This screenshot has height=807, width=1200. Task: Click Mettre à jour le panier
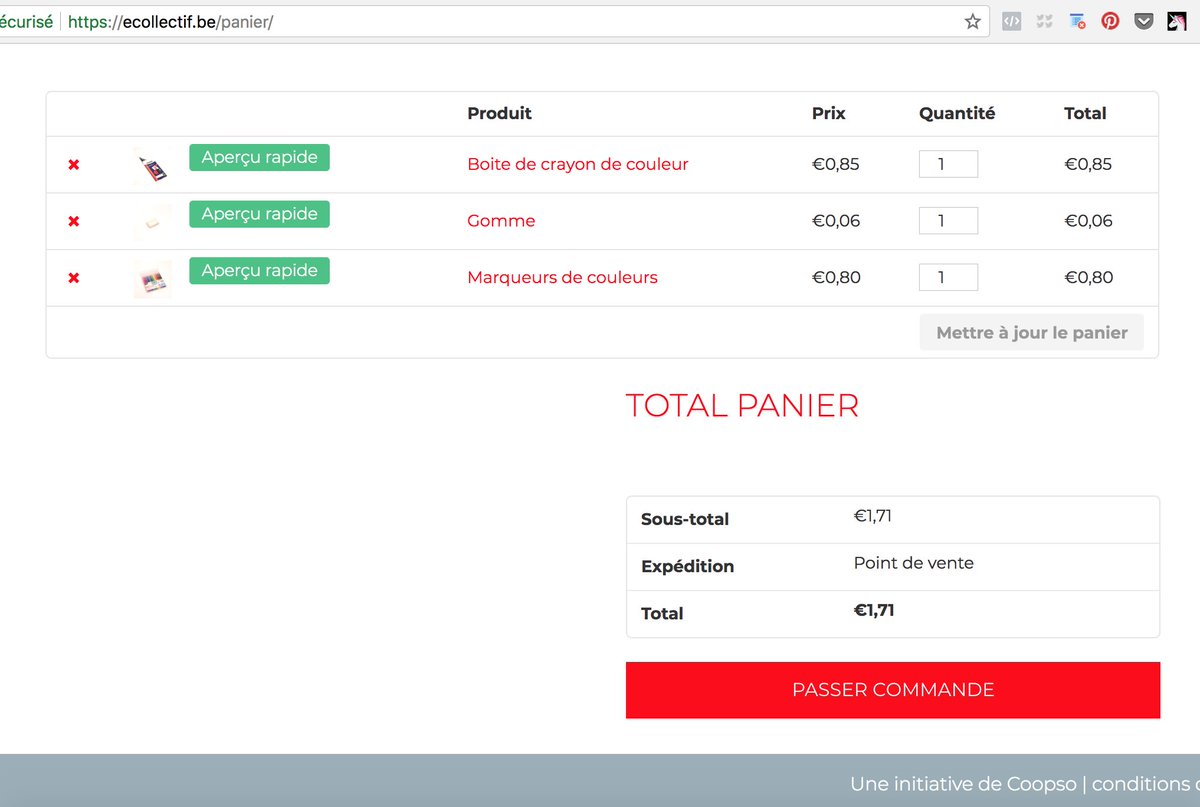1031,332
